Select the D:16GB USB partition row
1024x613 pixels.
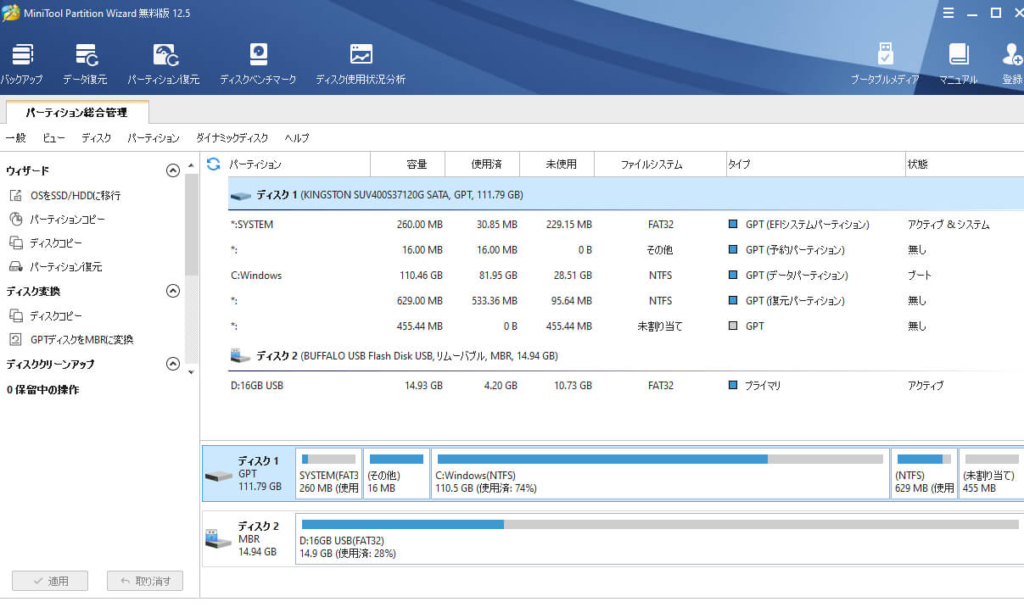[x=626, y=386]
